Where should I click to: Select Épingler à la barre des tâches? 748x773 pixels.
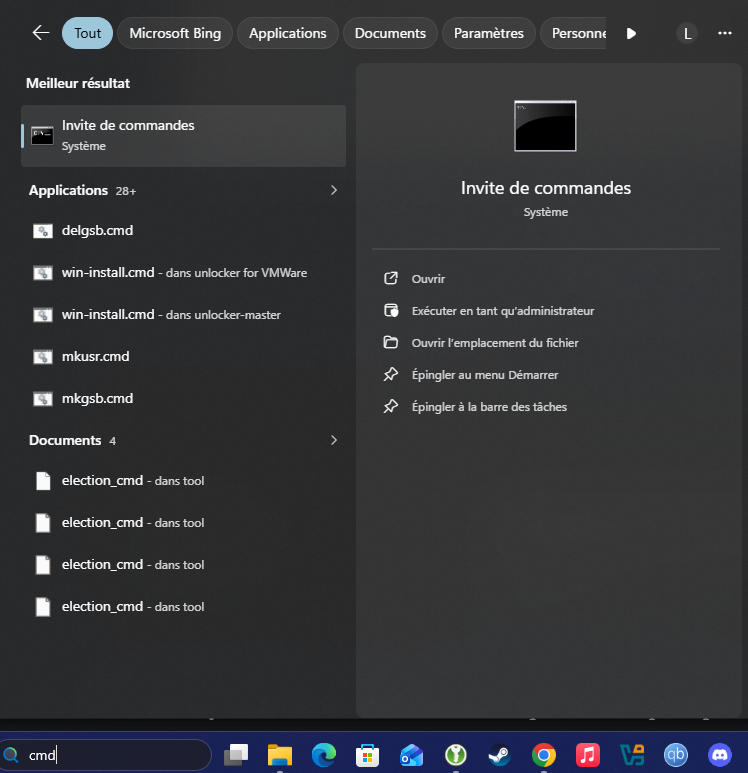click(x=489, y=407)
